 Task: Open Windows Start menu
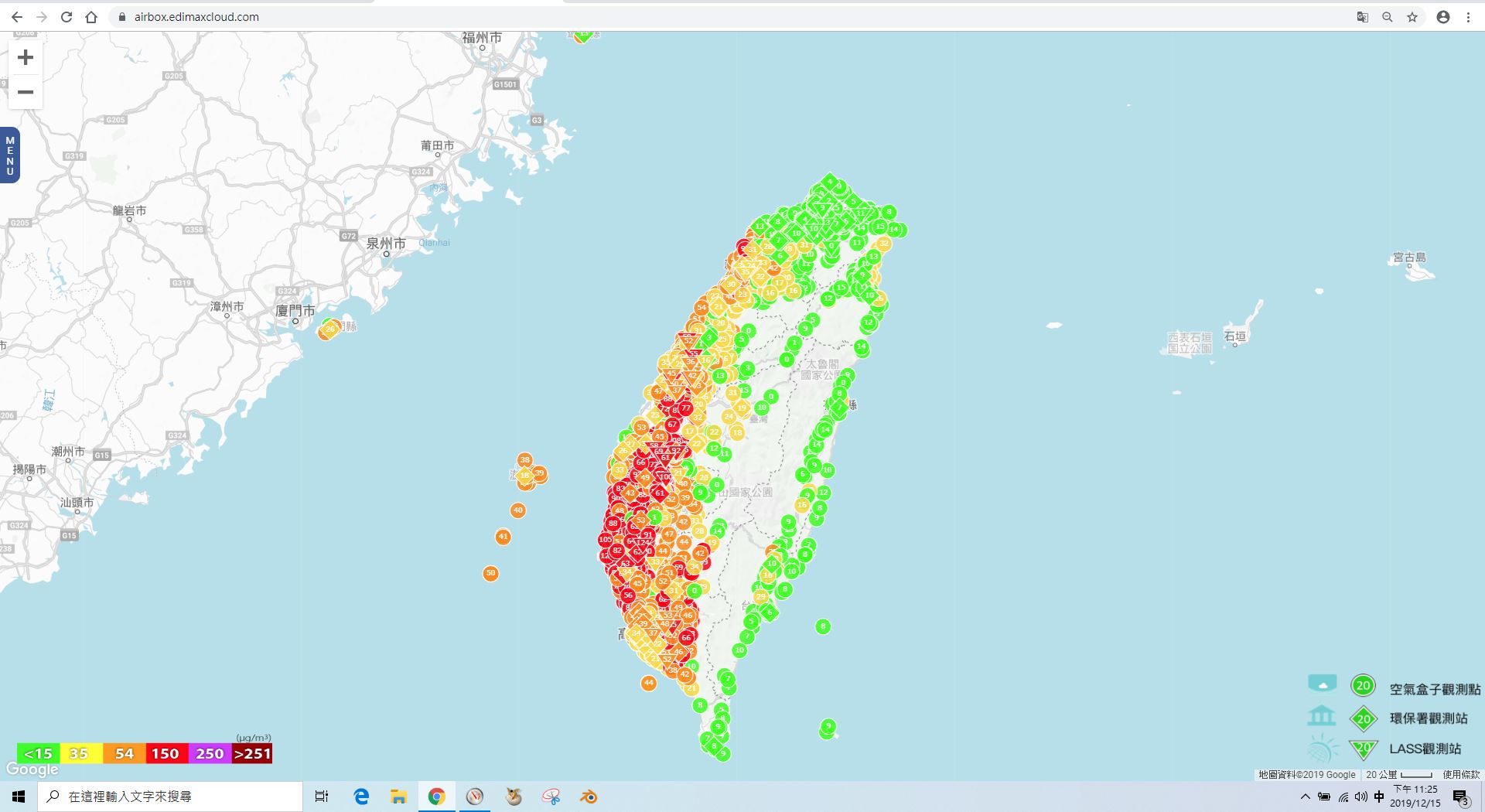click(19, 797)
